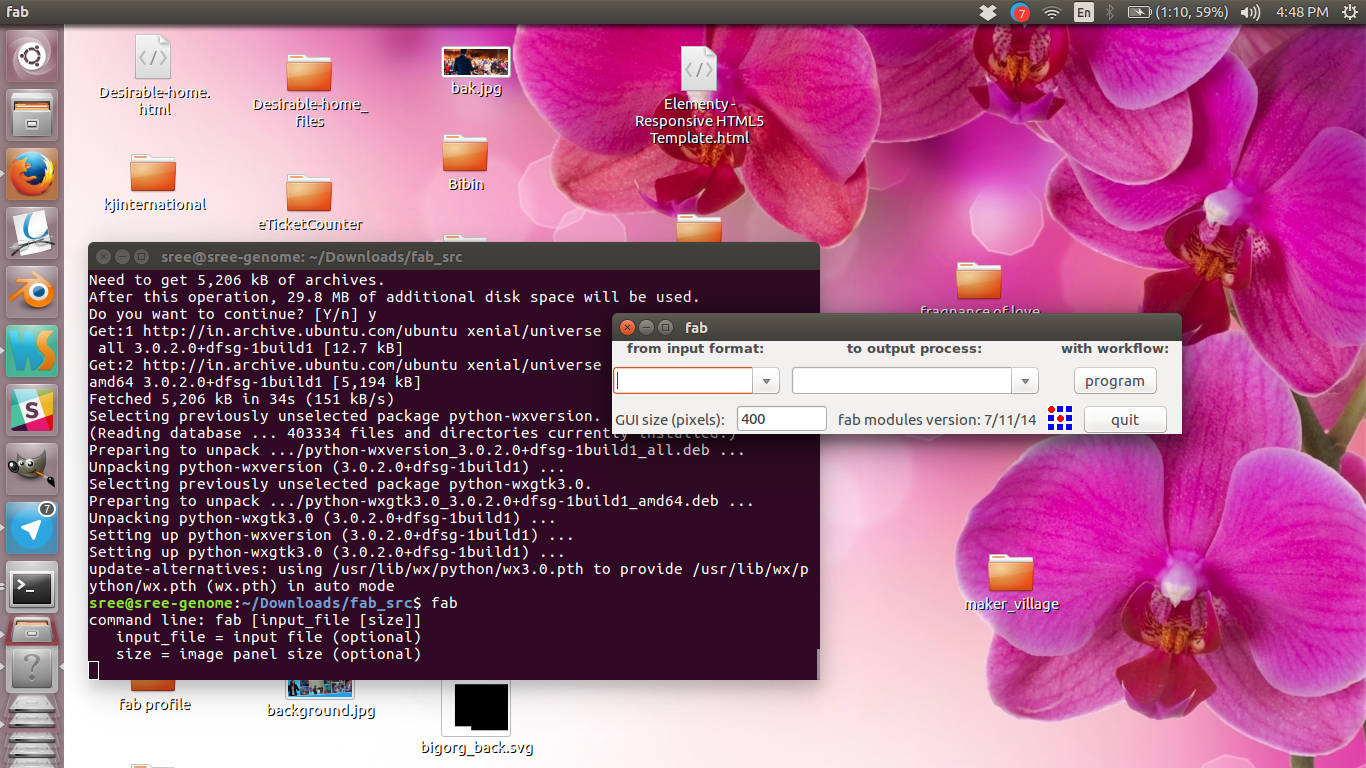
Task: Select Desirable-home_files folder on desktop
Action: pos(309,90)
